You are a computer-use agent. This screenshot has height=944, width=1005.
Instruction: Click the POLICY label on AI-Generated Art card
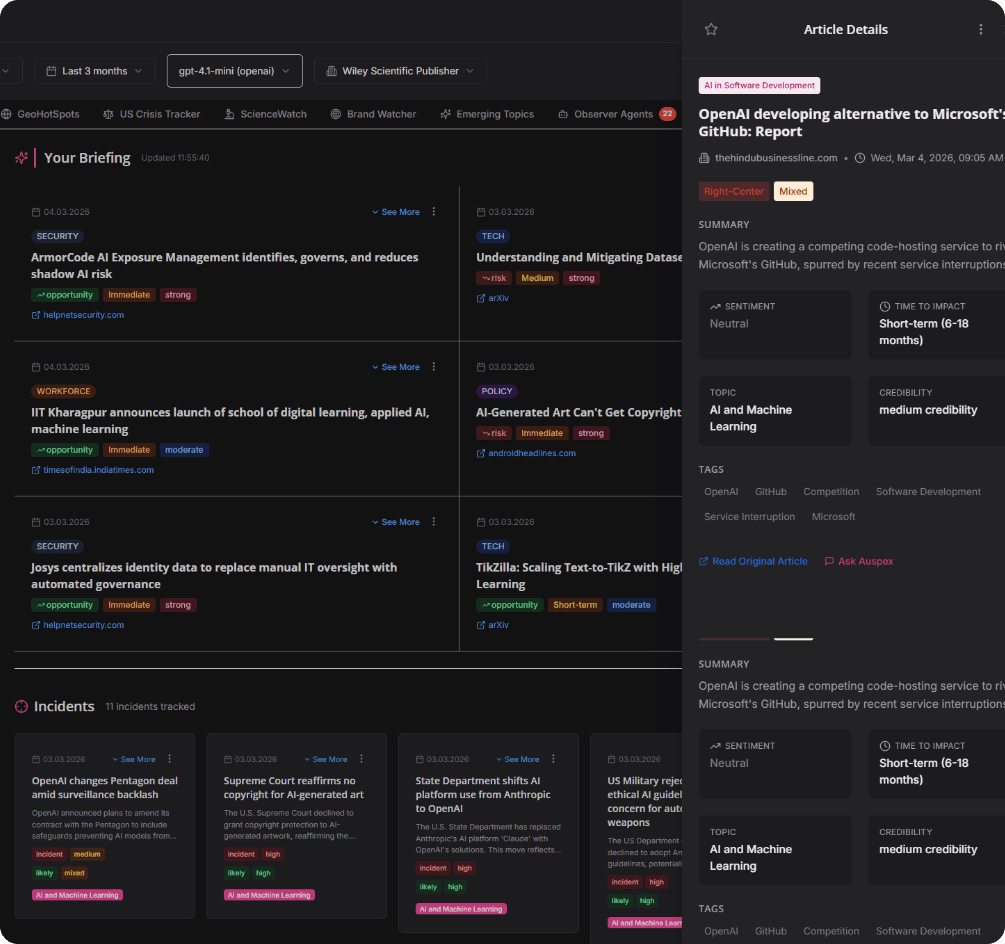click(497, 392)
